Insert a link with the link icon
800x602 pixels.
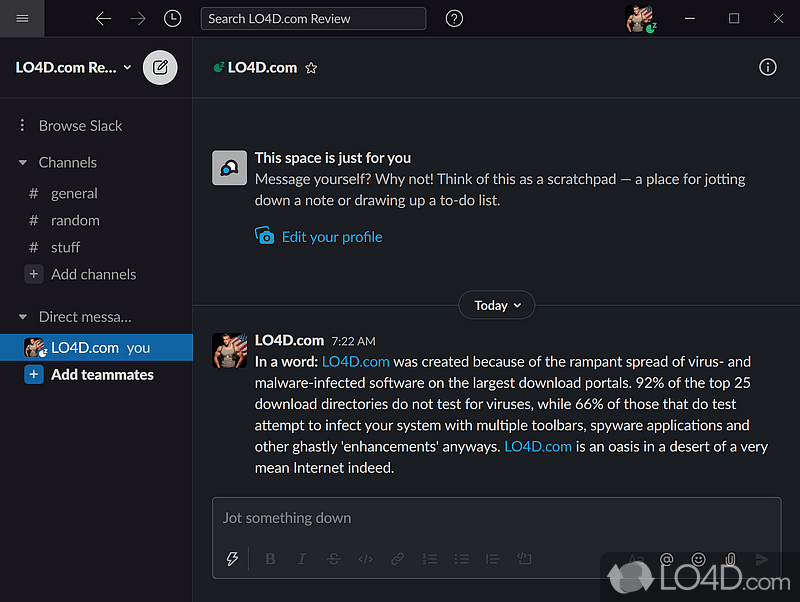pos(397,559)
